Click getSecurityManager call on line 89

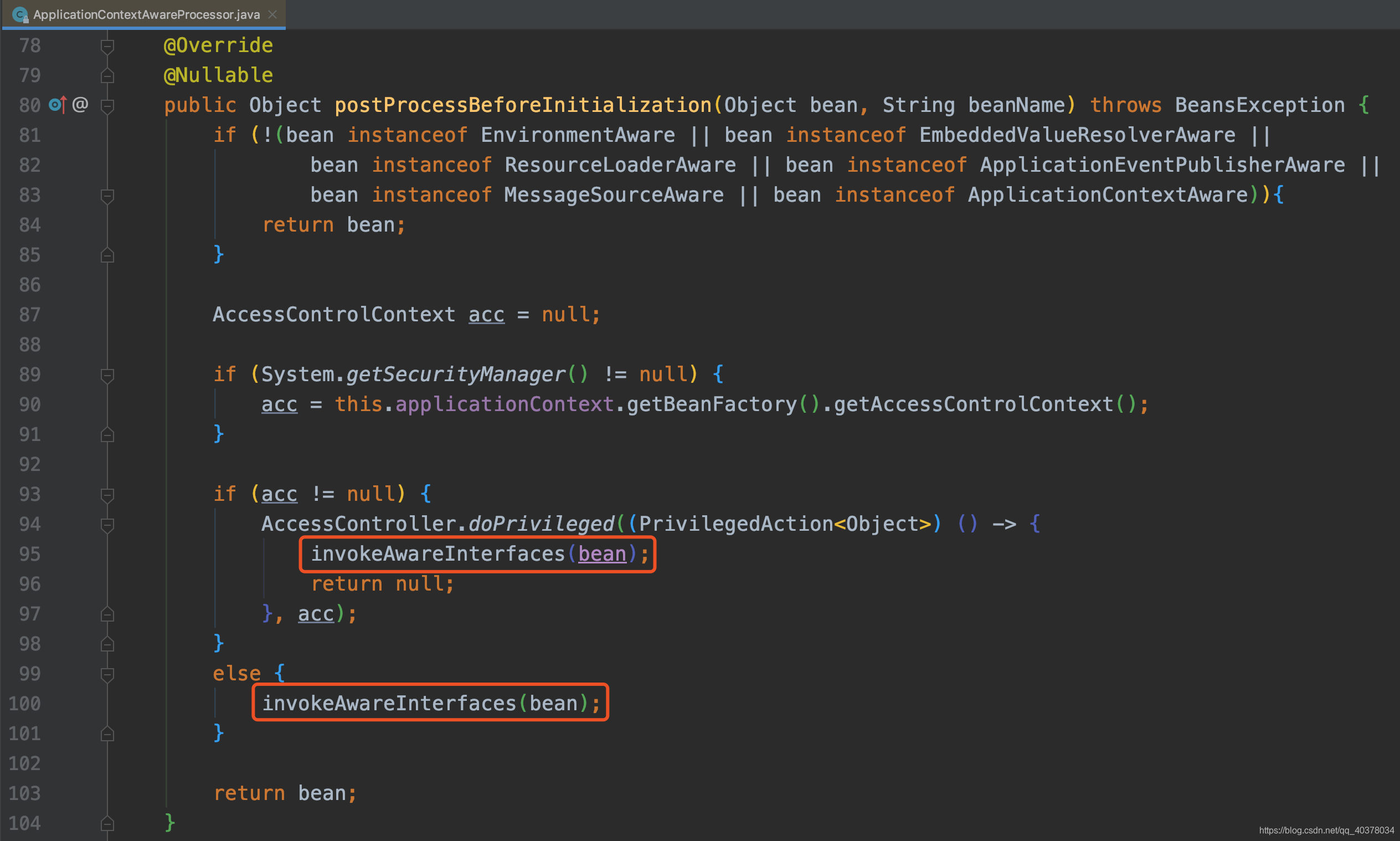pyautogui.click(x=456, y=374)
